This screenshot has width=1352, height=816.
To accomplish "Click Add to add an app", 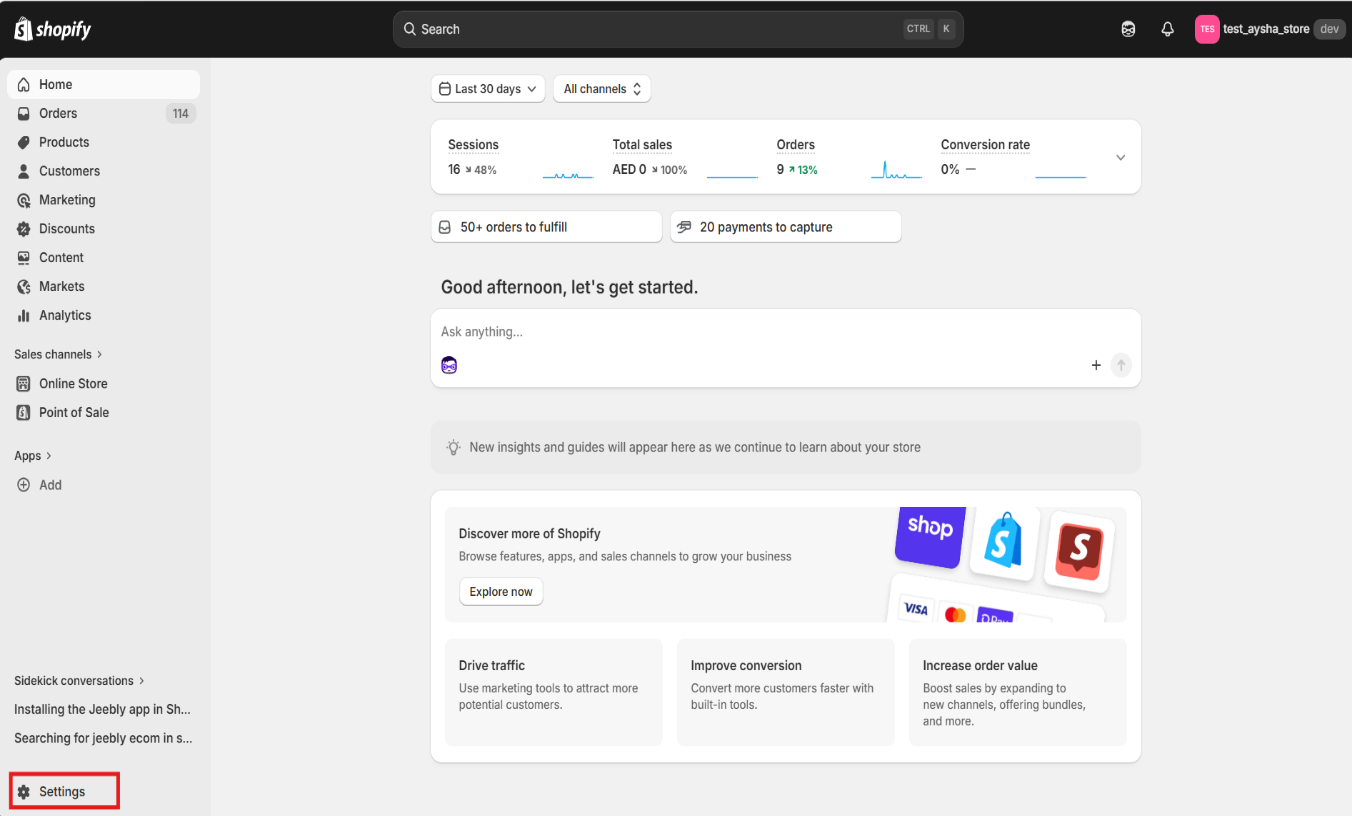I will coord(103,485).
